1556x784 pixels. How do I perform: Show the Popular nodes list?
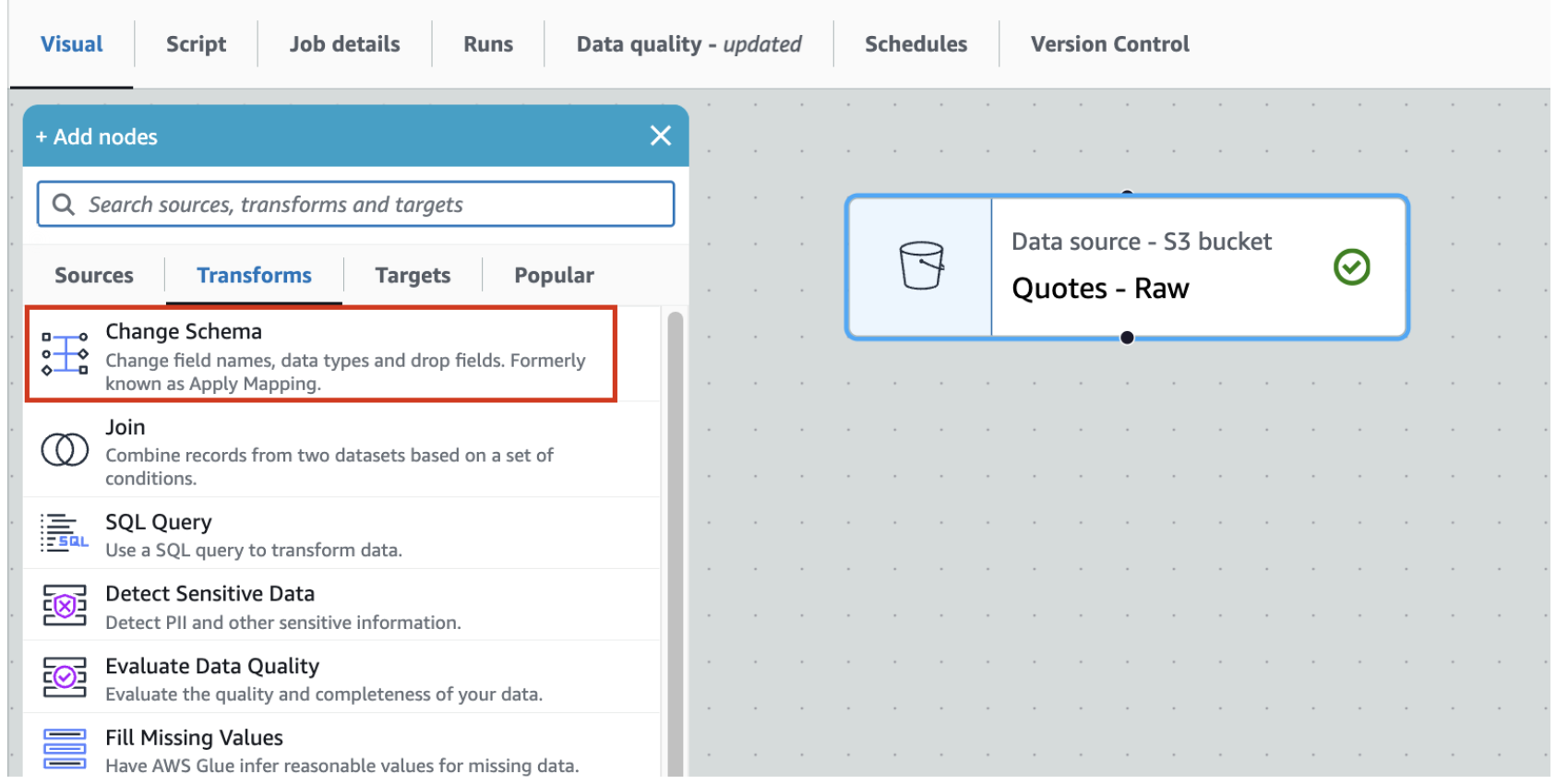click(554, 276)
